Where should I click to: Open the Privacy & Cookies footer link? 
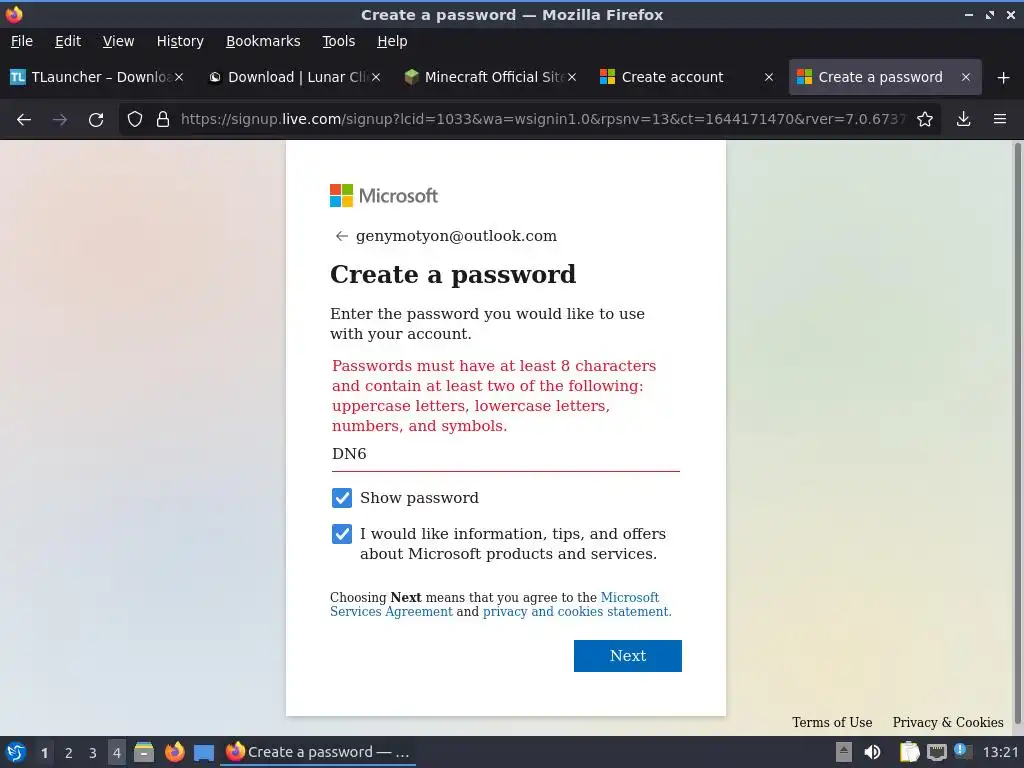point(948,722)
